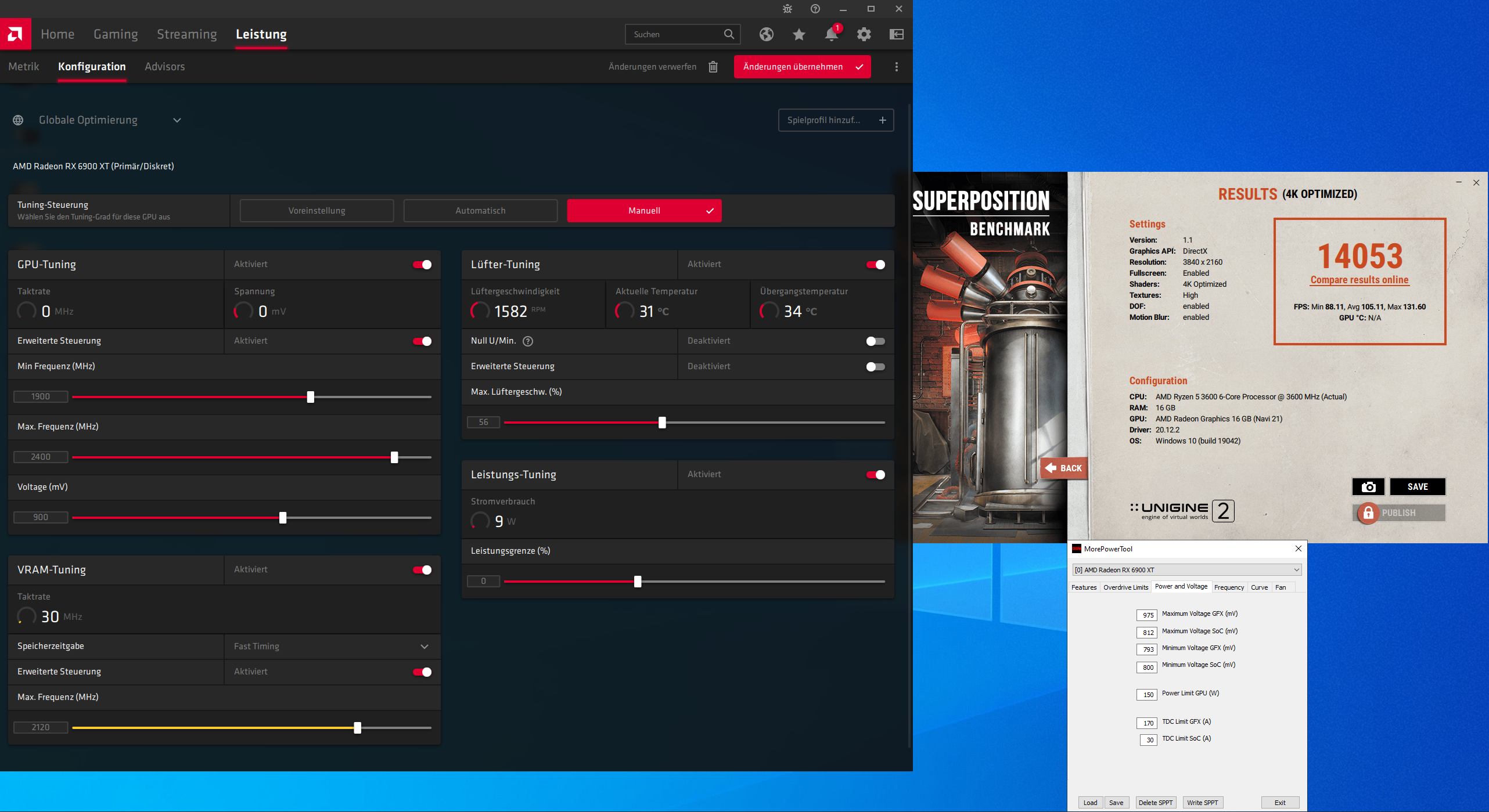This screenshot has width=1489, height=812.
Task: Click the AMD logo home icon
Action: coord(15,34)
